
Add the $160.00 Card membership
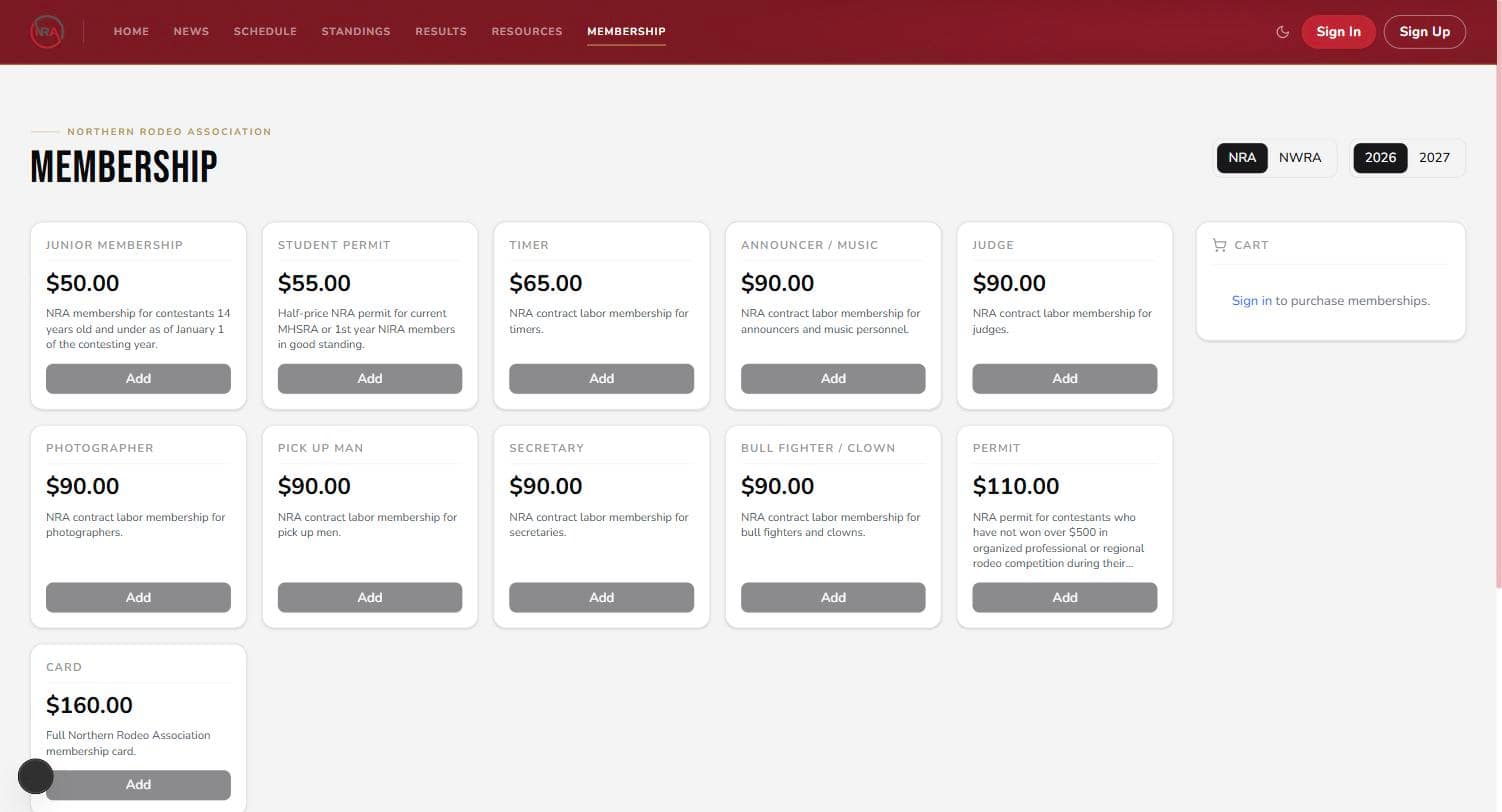coord(138,785)
